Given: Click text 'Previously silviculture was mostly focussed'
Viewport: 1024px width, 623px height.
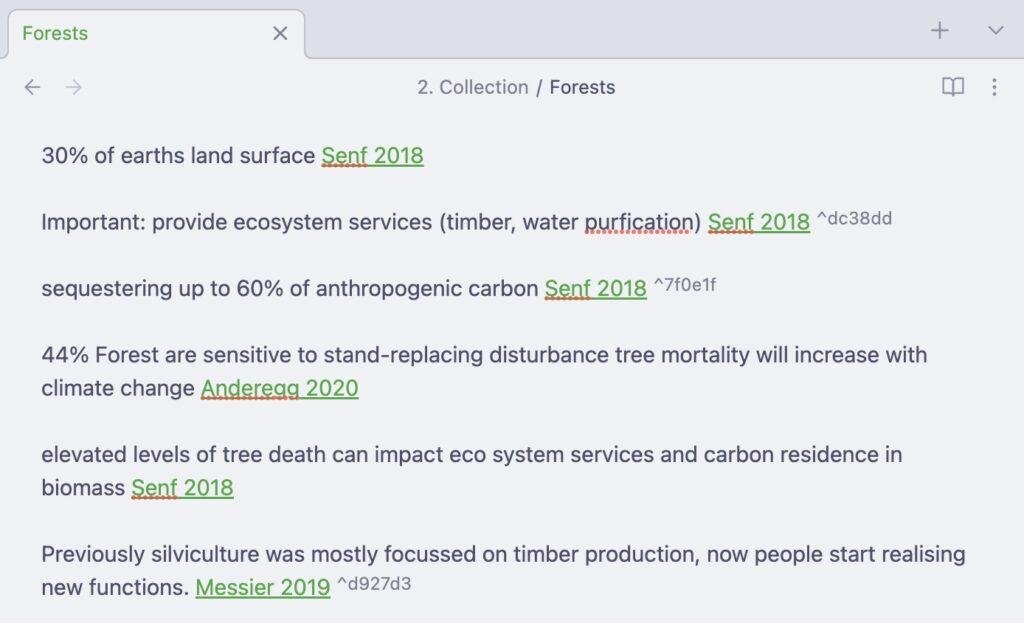Looking at the screenshot, I should click(x=259, y=554).
